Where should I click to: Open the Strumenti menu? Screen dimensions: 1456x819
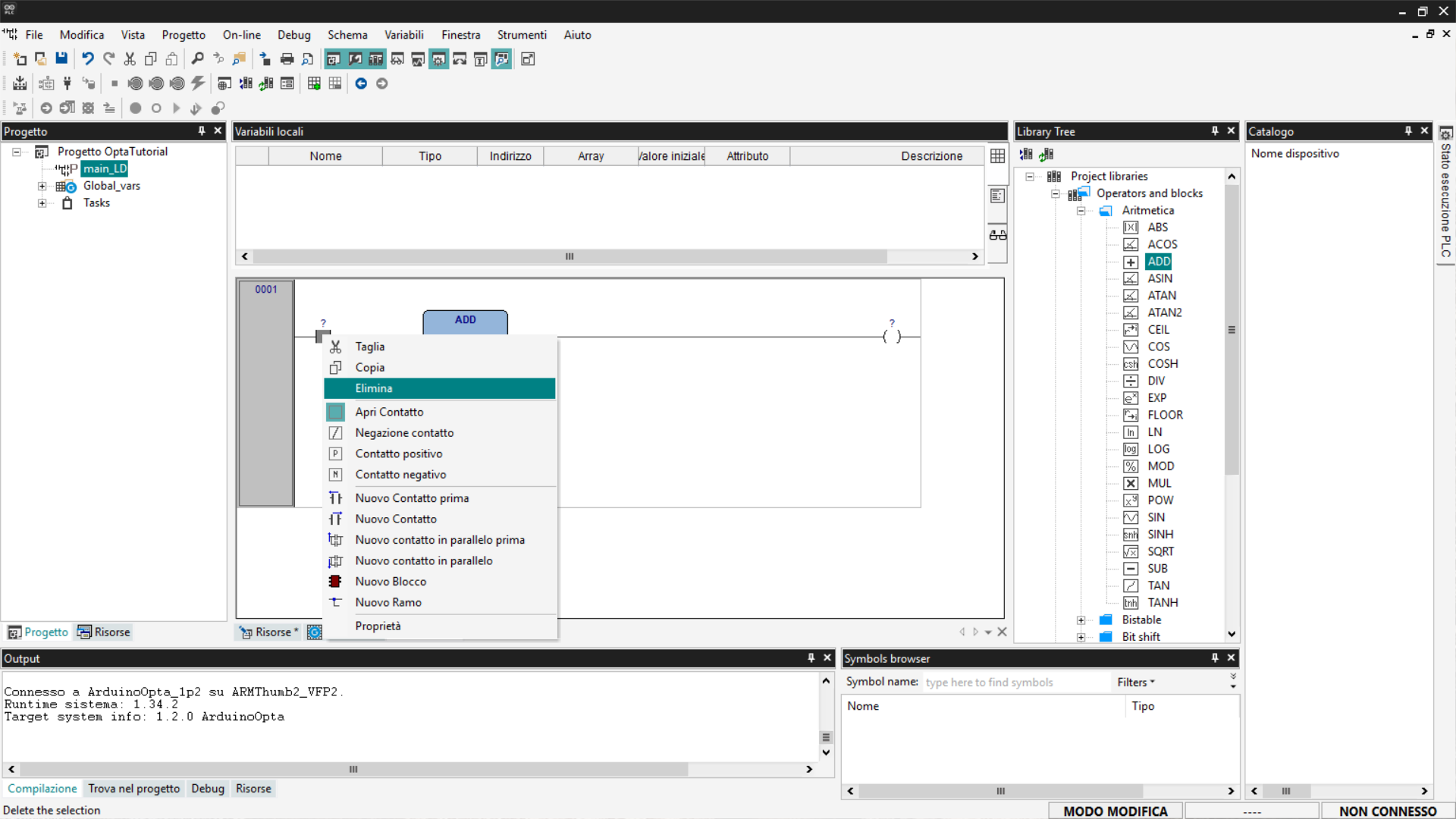[x=521, y=35]
